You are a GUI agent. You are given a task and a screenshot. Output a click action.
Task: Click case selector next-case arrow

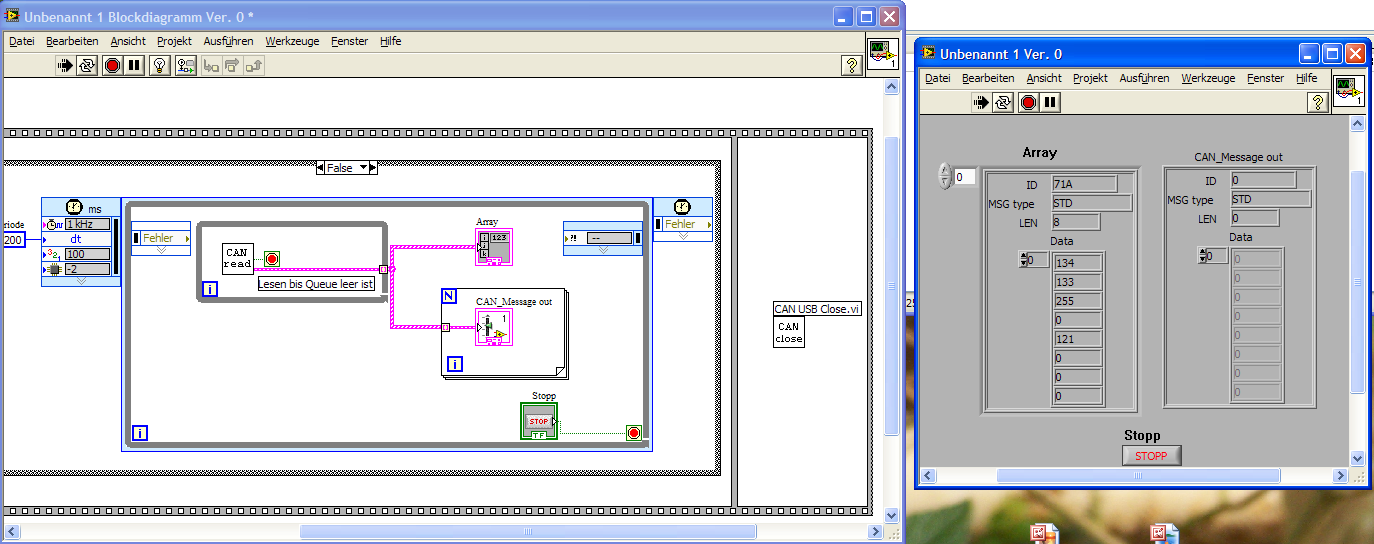tap(374, 168)
